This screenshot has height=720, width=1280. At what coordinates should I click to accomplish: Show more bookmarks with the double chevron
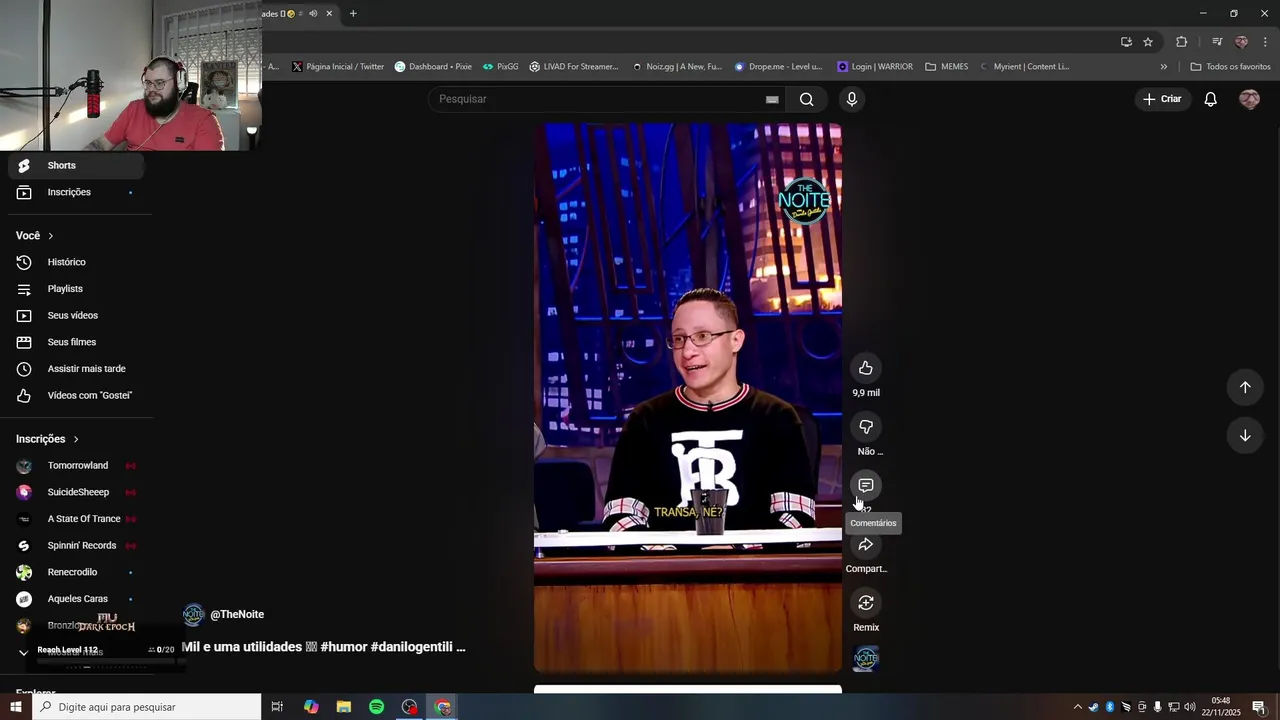(1163, 67)
